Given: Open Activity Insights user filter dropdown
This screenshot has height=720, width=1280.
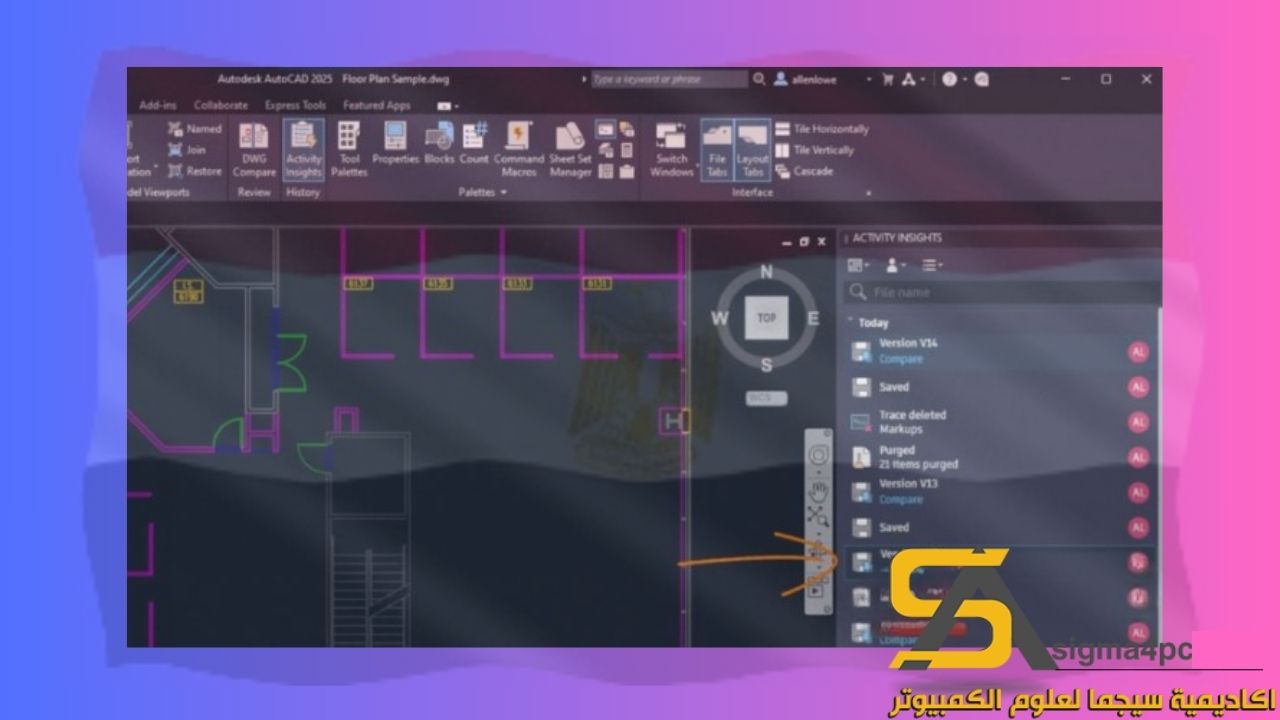Looking at the screenshot, I should 895,265.
